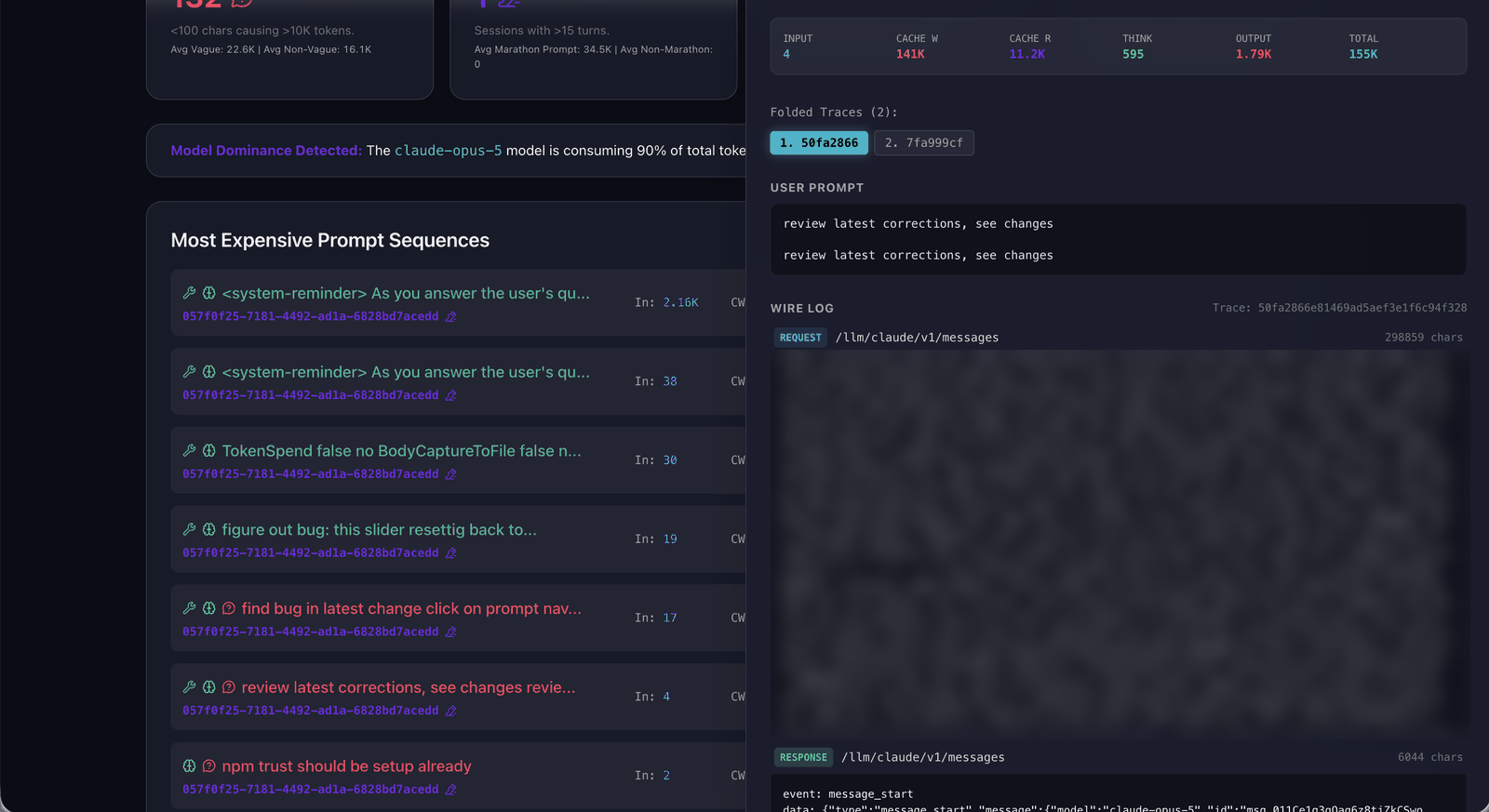
Task: Click the wrench icon on the In: 38 row
Action: click(189, 372)
